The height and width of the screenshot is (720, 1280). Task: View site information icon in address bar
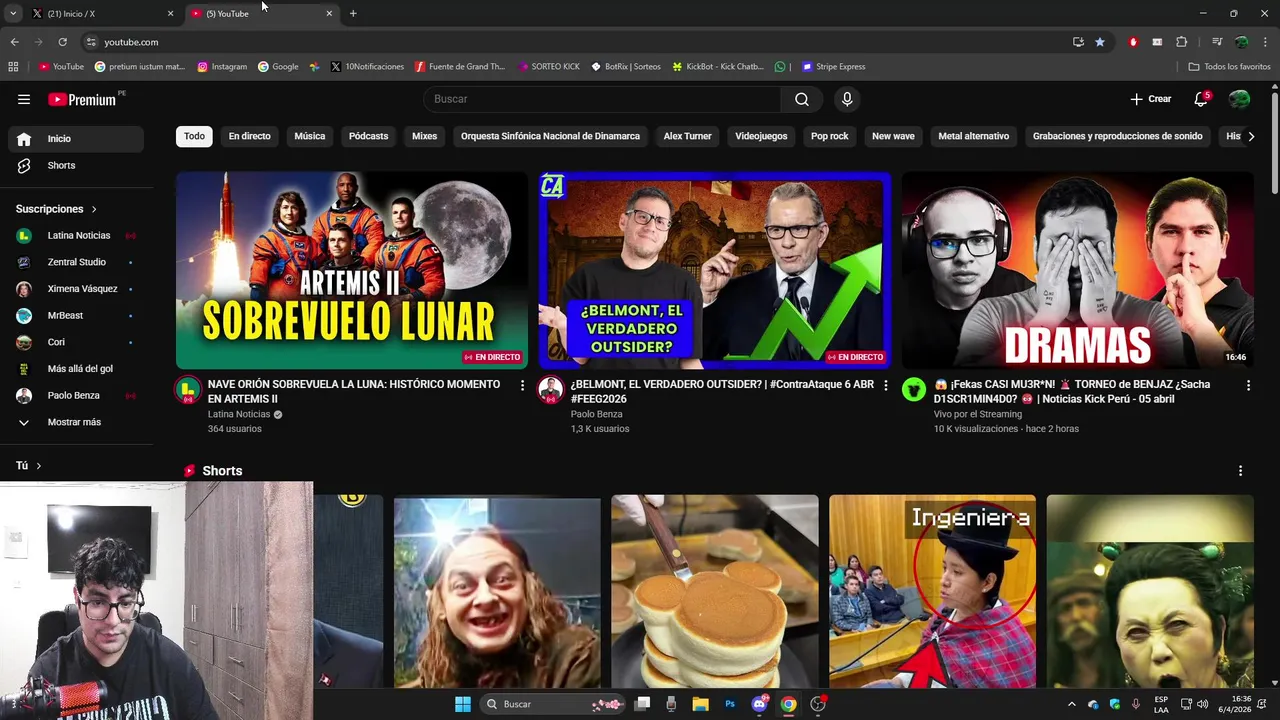pos(91,42)
